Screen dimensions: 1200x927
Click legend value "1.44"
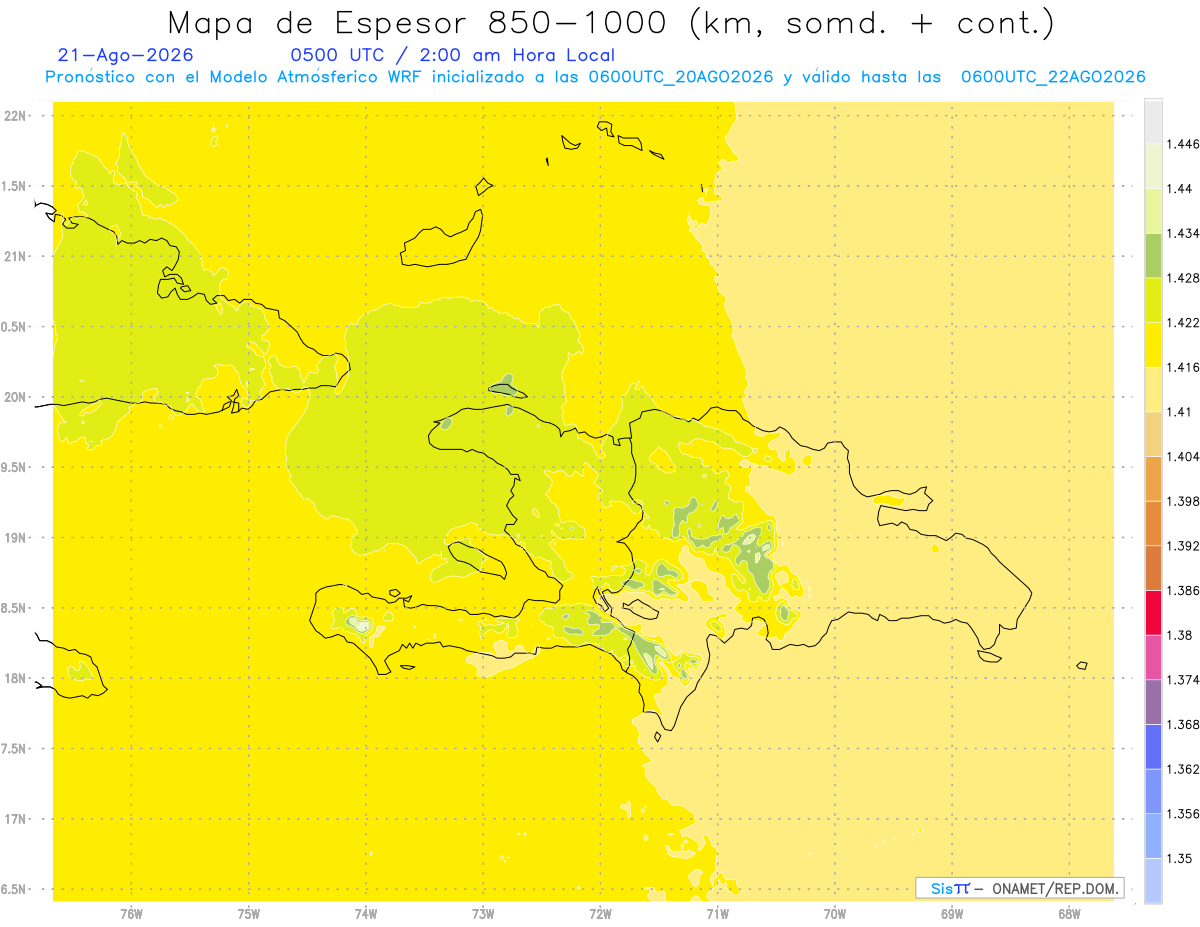[1181, 189]
